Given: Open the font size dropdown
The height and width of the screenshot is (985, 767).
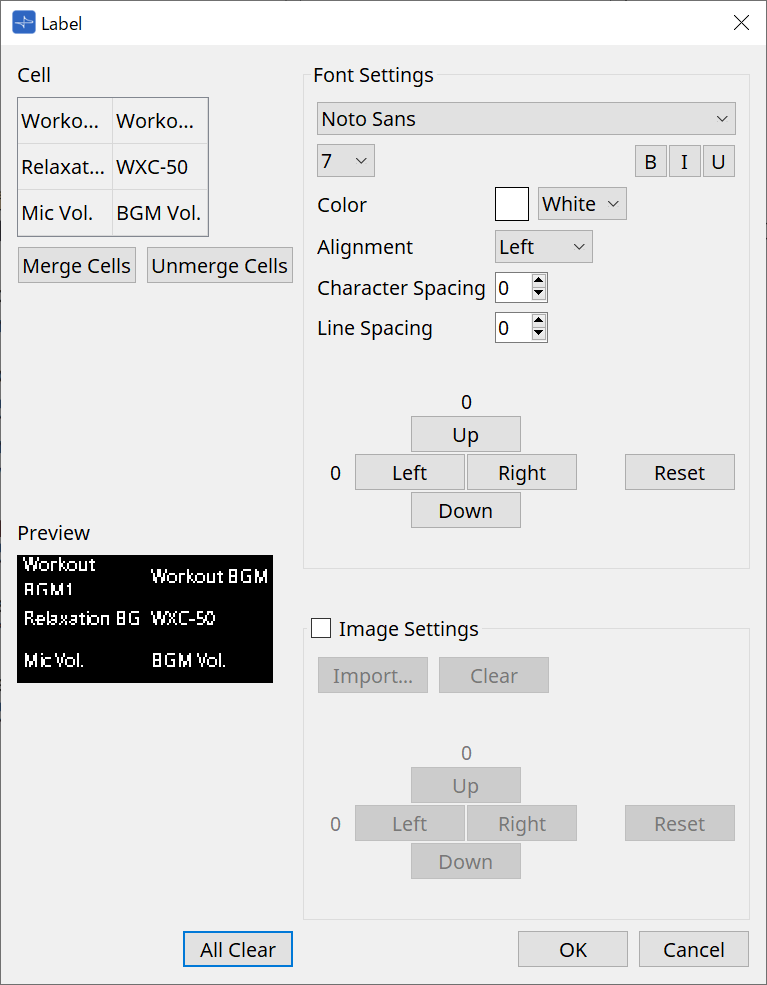Looking at the screenshot, I should tap(345, 160).
